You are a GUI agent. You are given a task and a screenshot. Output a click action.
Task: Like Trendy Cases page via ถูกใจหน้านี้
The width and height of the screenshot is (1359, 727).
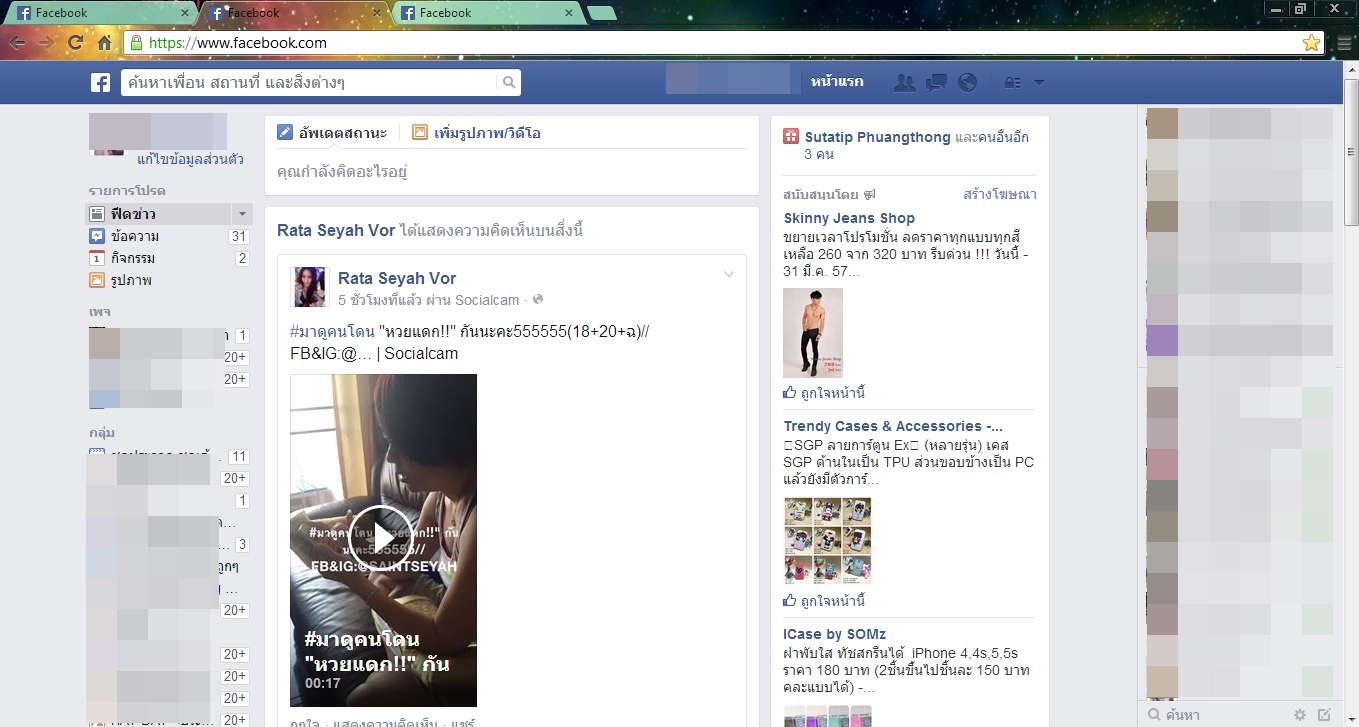pos(834,601)
